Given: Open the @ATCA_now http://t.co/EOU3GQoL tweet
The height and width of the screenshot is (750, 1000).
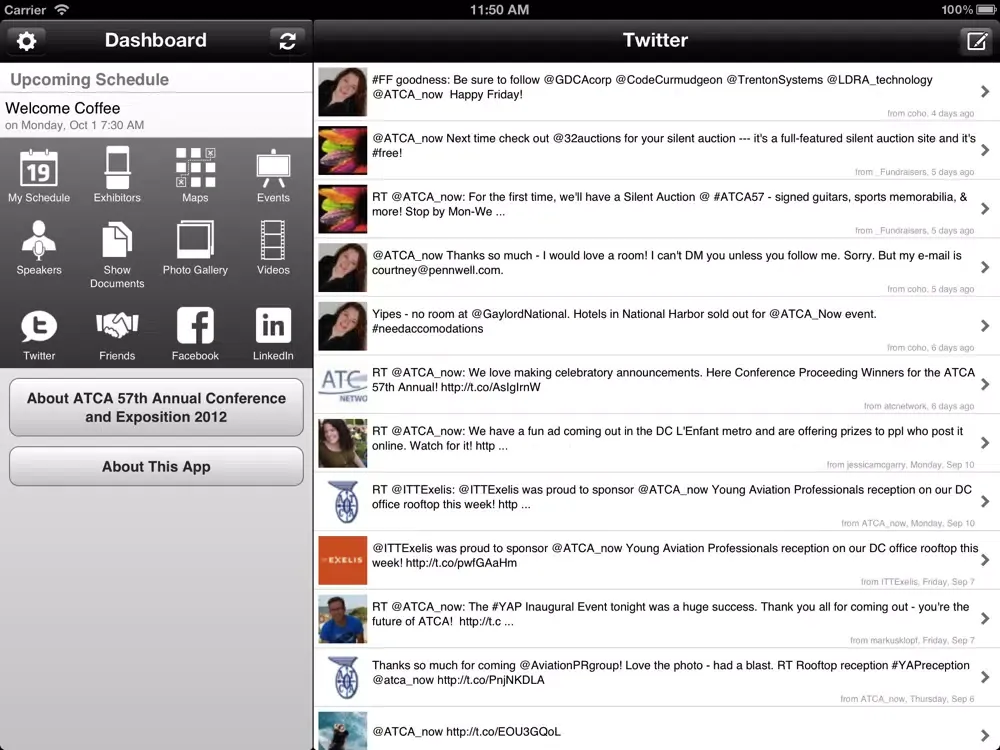Looking at the screenshot, I should coord(657,729).
